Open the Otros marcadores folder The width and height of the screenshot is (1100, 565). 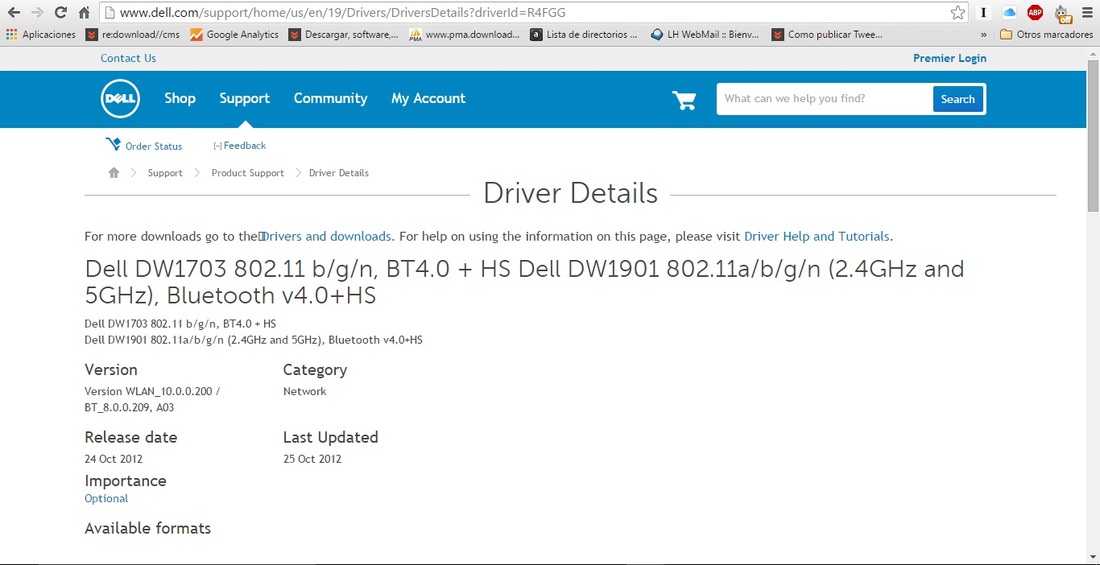click(1046, 34)
